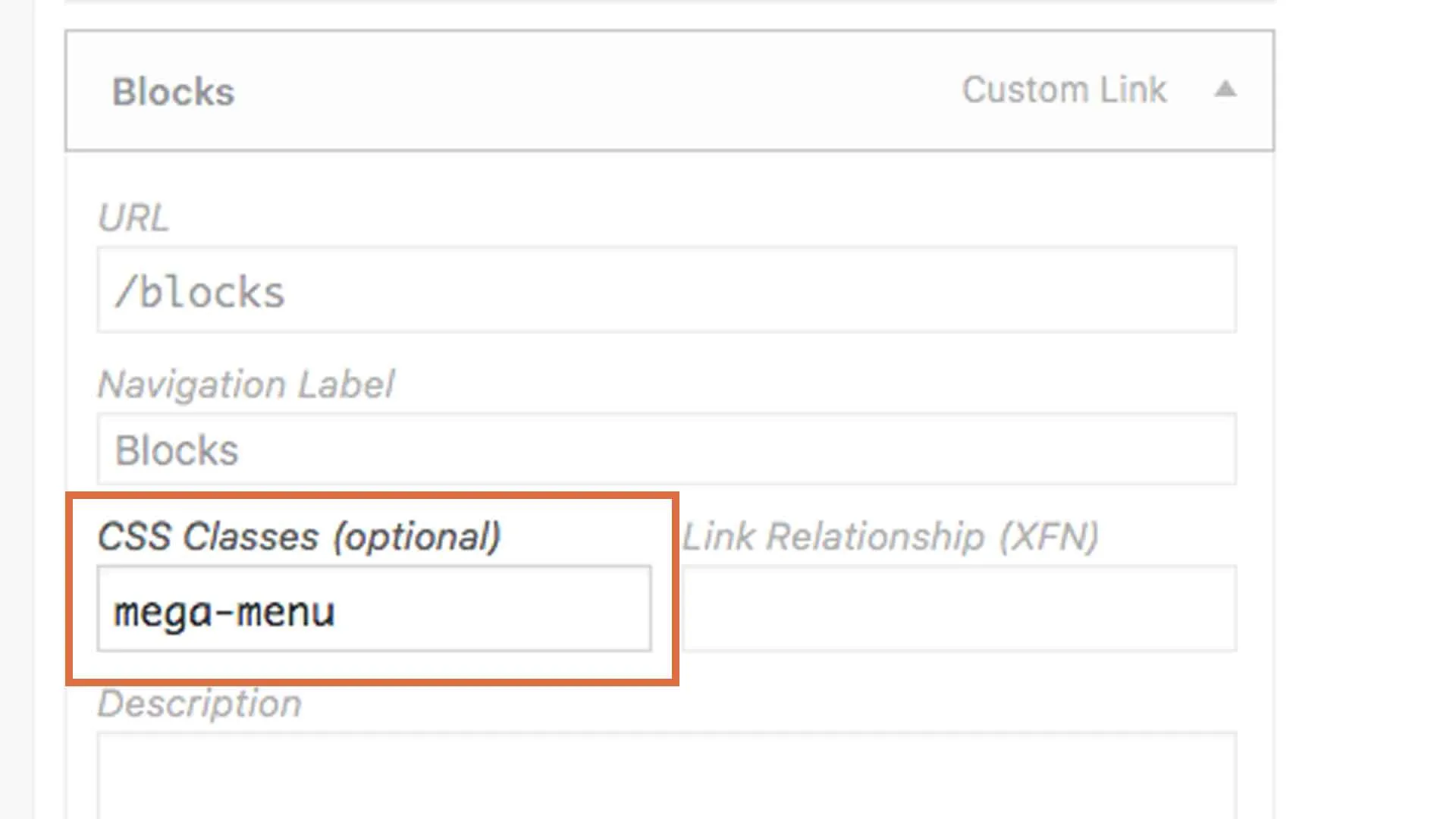Place cursor on the /blocks URL text
This screenshot has height=819, width=1456.
tap(199, 292)
